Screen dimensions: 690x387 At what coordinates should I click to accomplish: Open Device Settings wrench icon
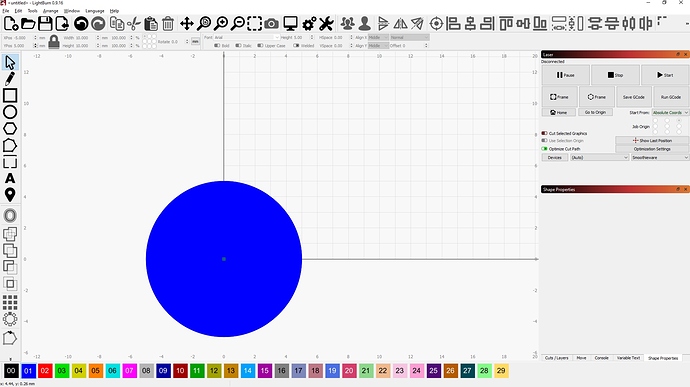(326, 24)
